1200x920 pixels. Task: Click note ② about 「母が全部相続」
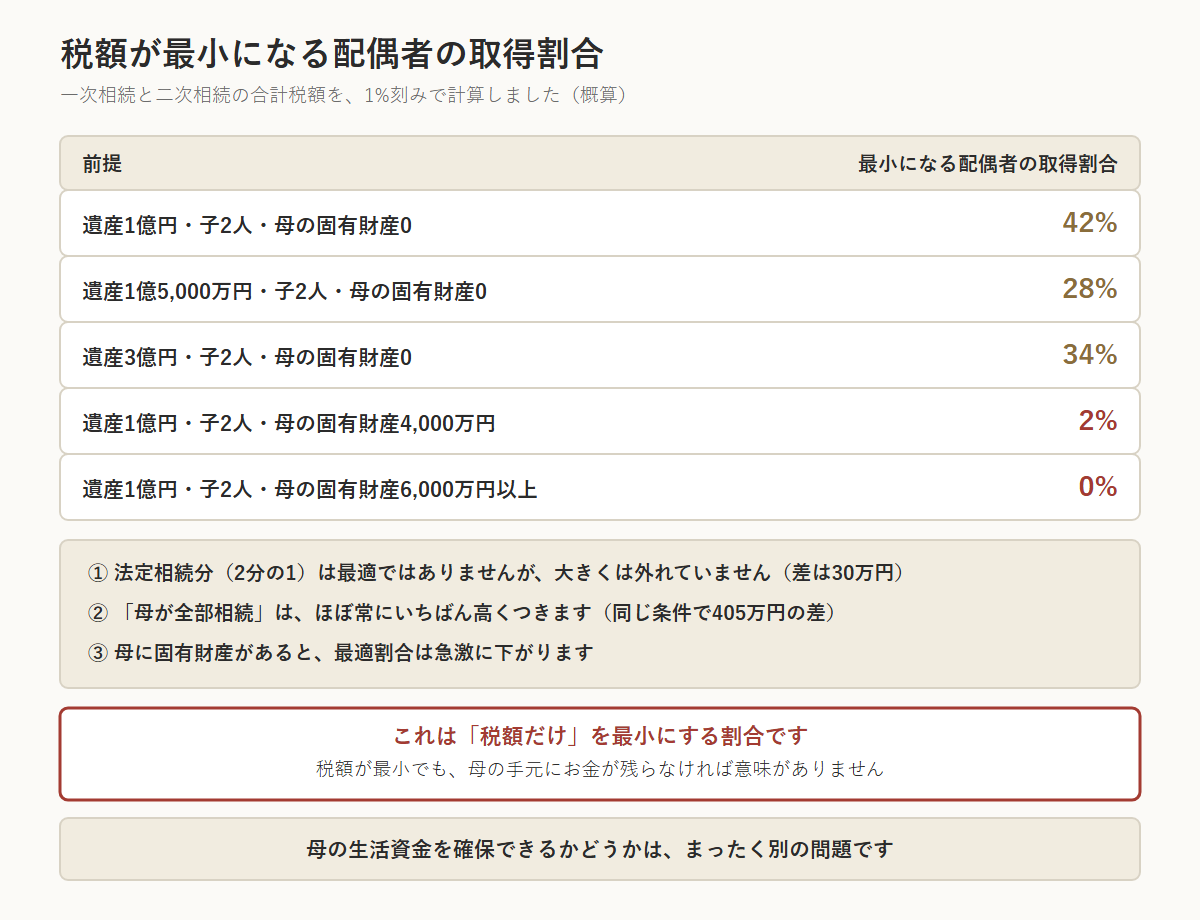(x=463, y=613)
